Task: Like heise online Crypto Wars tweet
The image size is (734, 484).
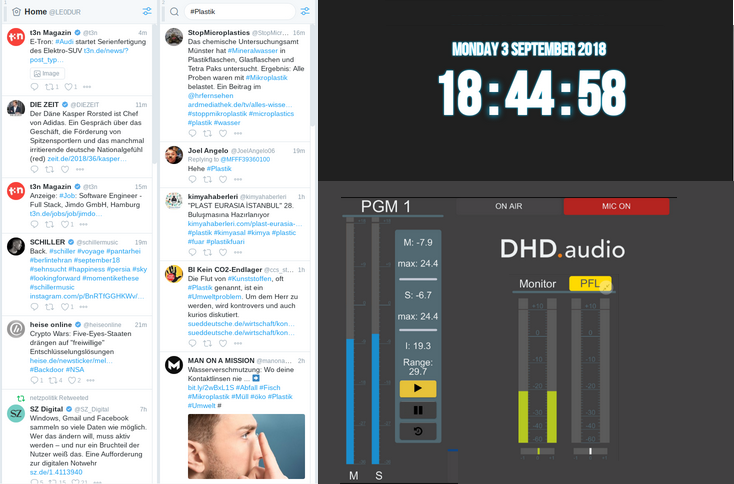Action: pyautogui.click(x=72, y=380)
